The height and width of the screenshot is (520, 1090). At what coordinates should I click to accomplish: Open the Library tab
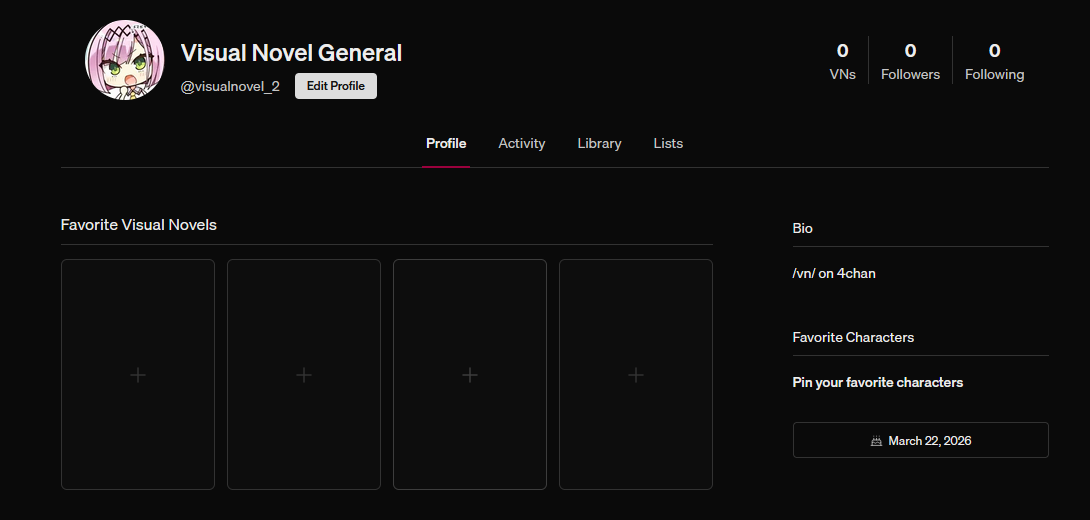[599, 143]
